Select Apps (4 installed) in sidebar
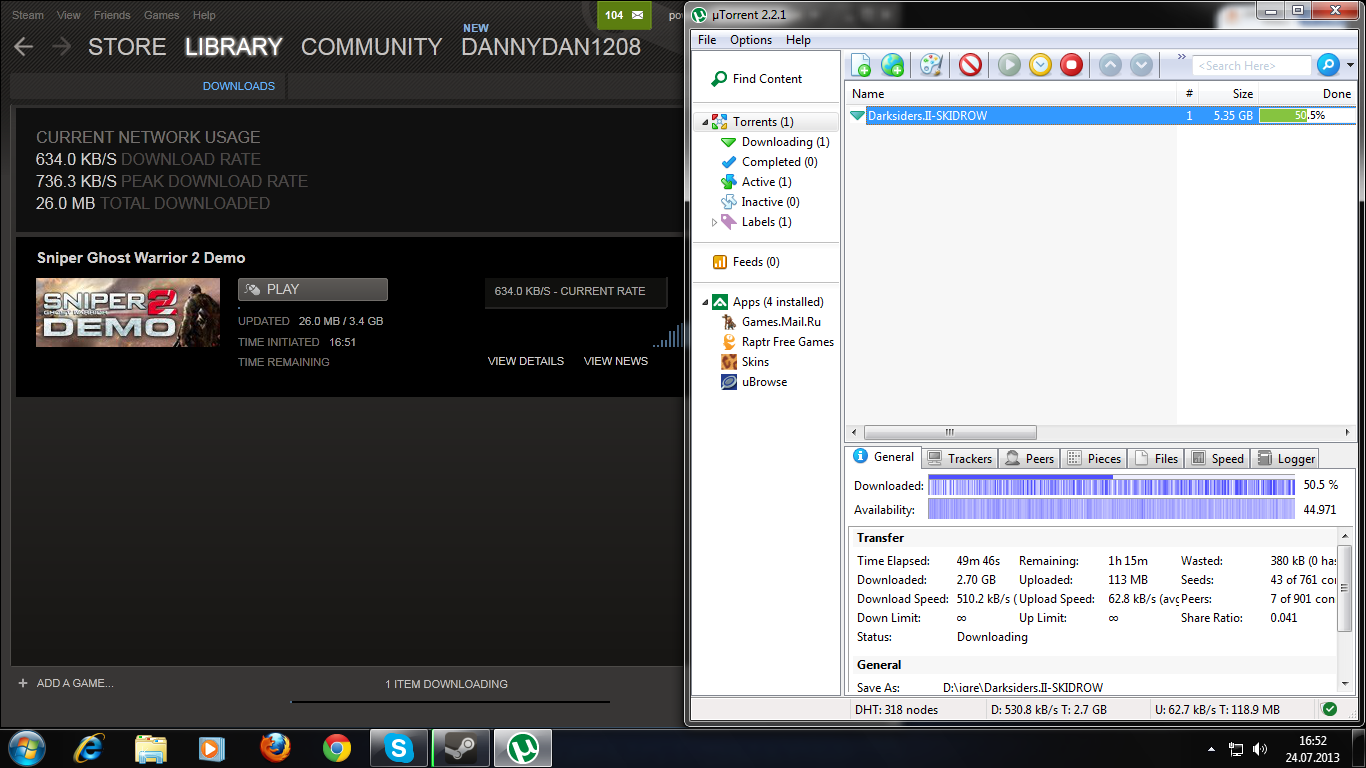 pos(778,302)
